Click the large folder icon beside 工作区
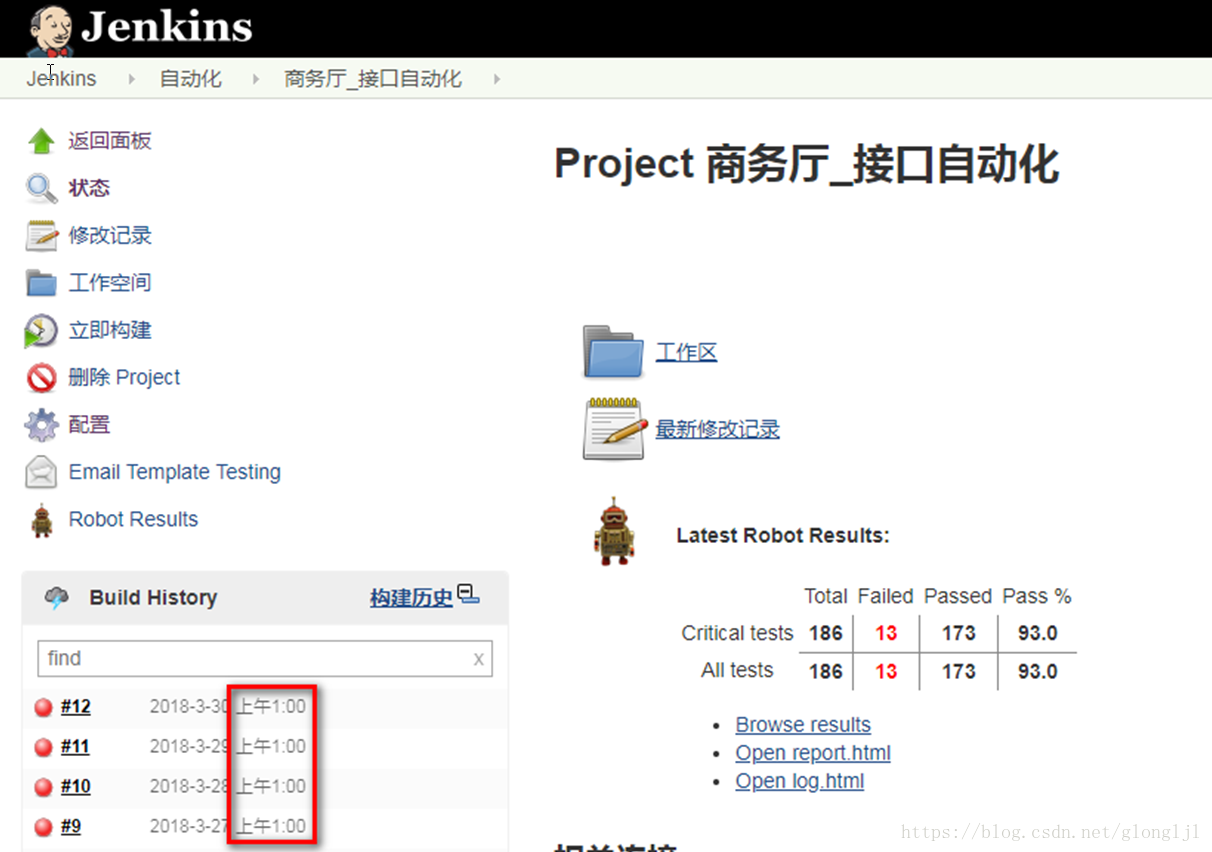 click(x=613, y=352)
